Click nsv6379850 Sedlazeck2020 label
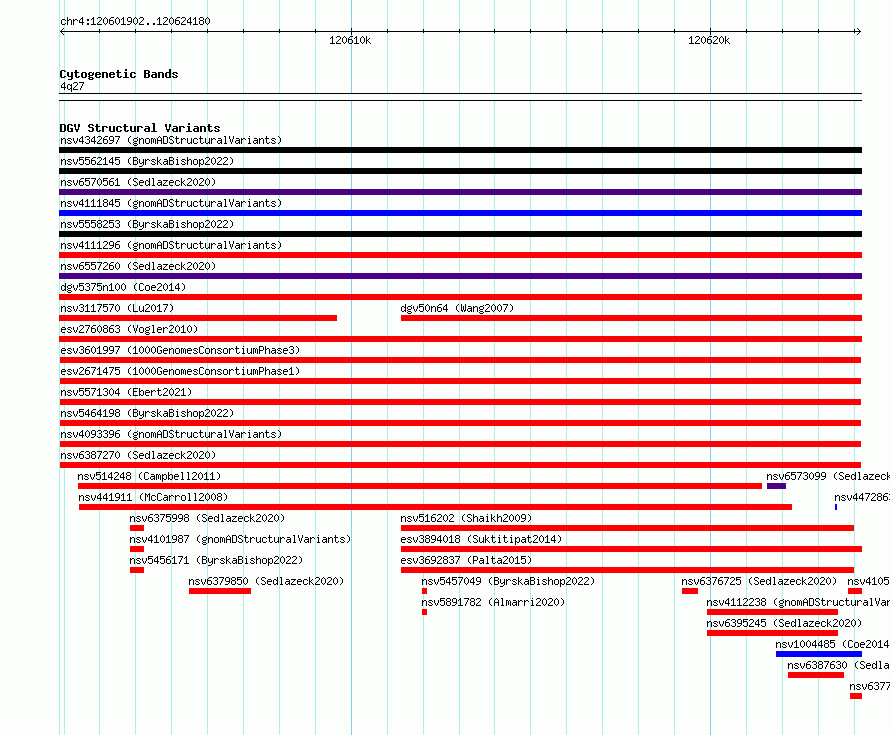Viewport: 890px width, 735px height. (266, 581)
